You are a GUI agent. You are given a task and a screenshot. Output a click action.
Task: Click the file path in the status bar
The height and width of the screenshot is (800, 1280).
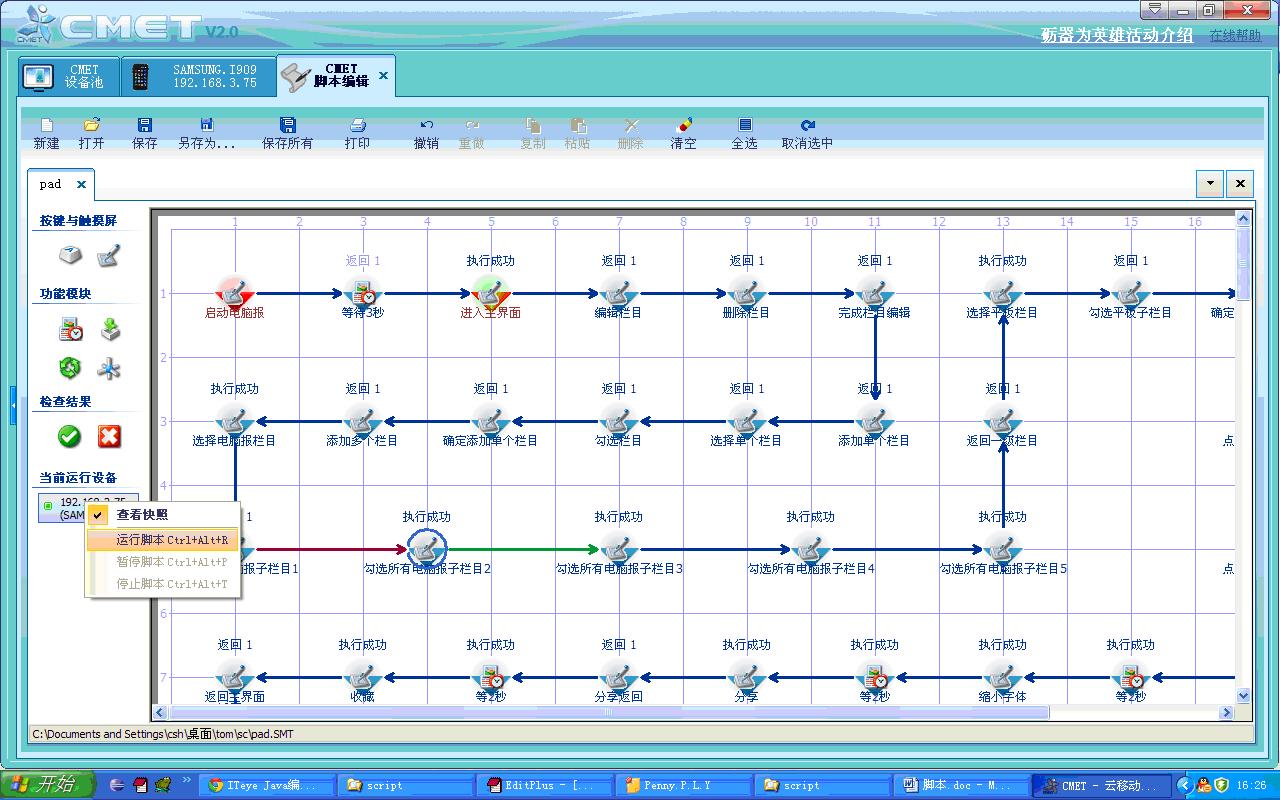point(163,734)
